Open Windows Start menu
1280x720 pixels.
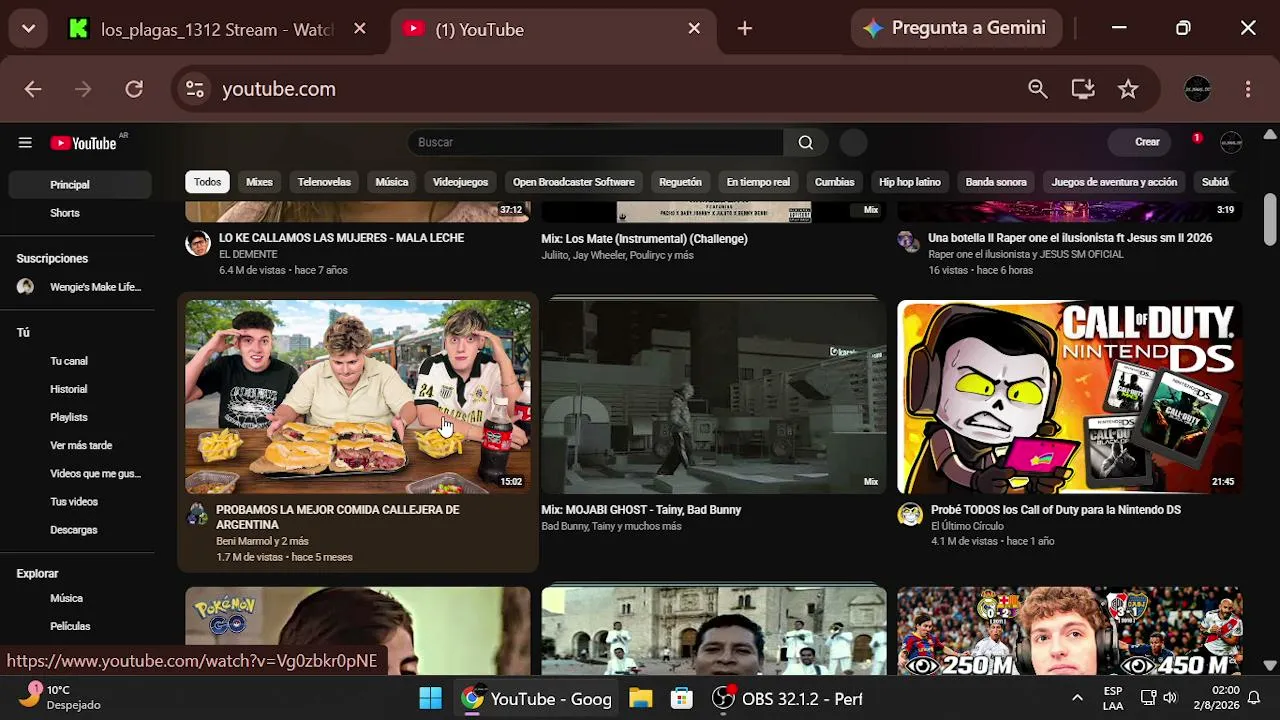tap(430, 698)
